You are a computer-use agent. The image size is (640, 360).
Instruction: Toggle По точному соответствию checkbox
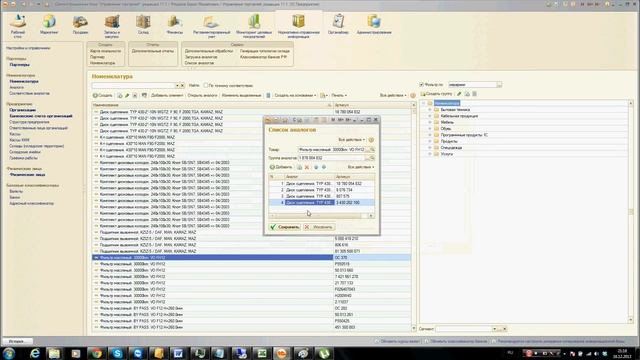(x=206, y=85)
